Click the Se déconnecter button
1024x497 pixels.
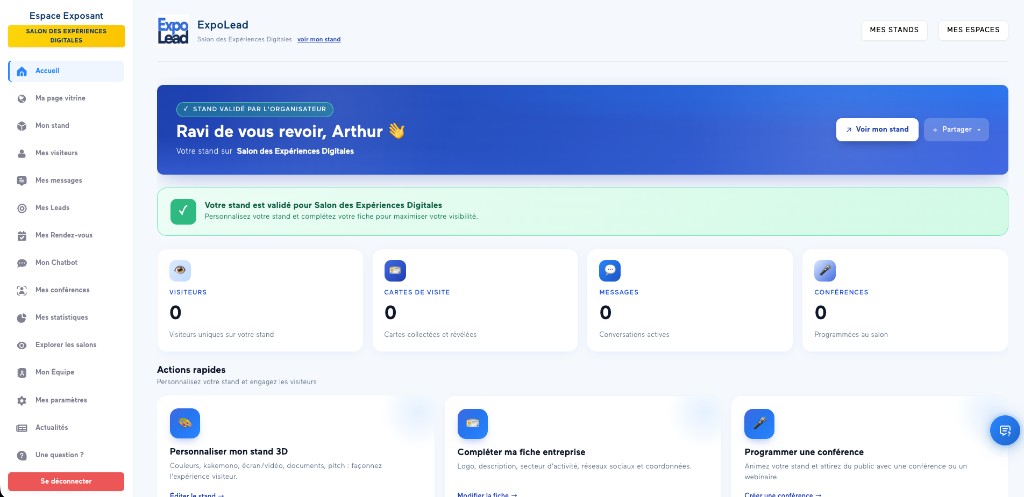coord(66,481)
